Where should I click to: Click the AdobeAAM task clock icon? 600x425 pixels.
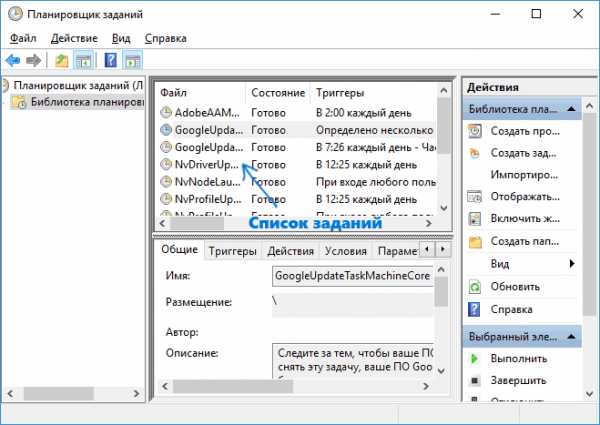coord(166,112)
